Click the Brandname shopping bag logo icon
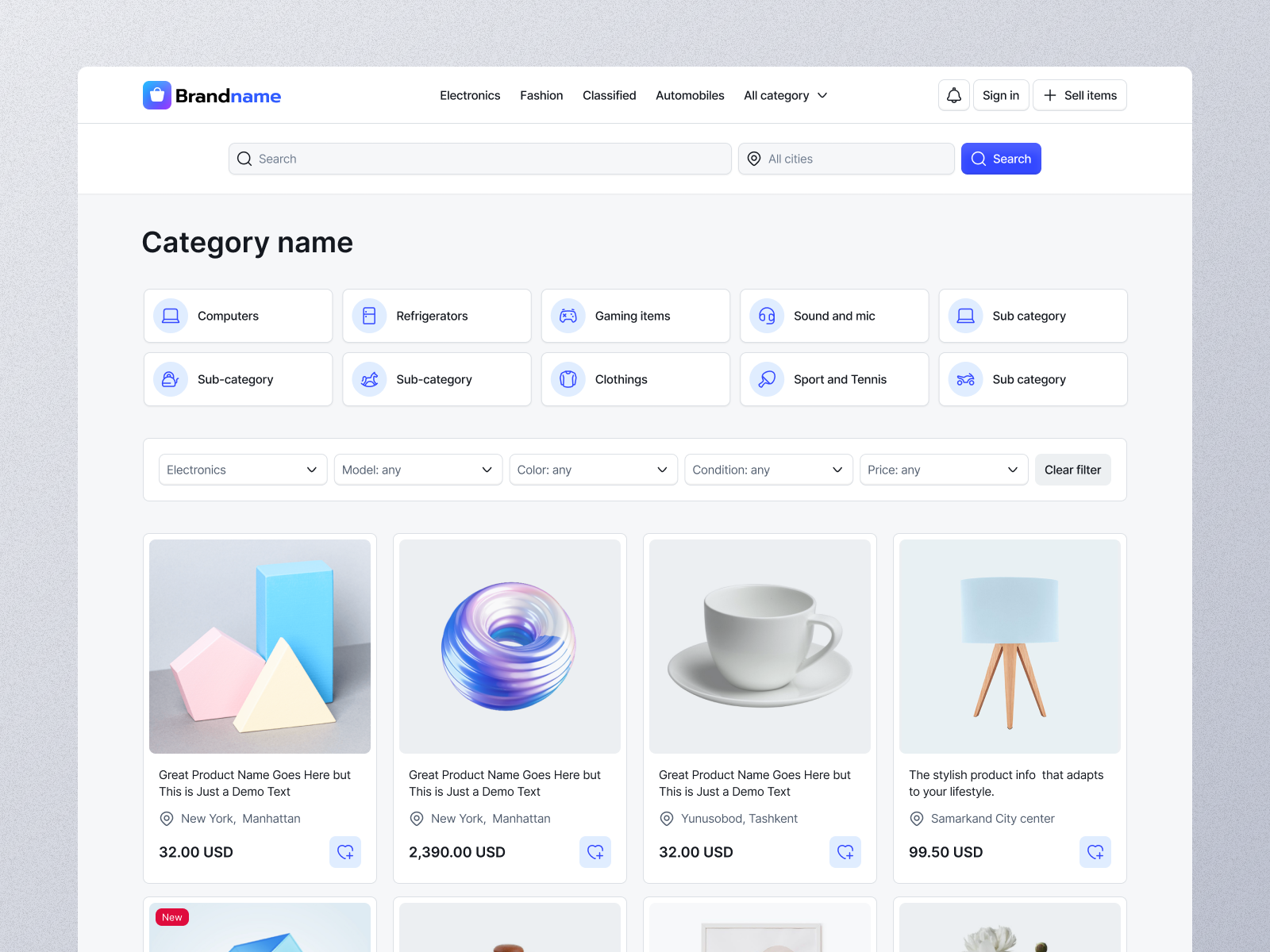Screen dimensions: 1270x952 [x=157, y=95]
